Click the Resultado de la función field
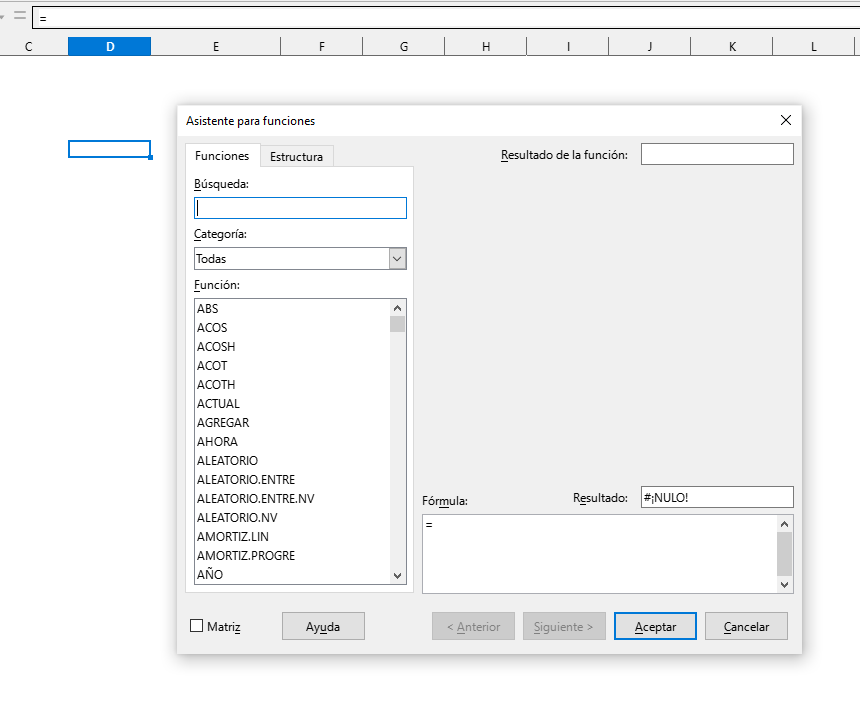This screenshot has width=860, height=708. (x=717, y=153)
